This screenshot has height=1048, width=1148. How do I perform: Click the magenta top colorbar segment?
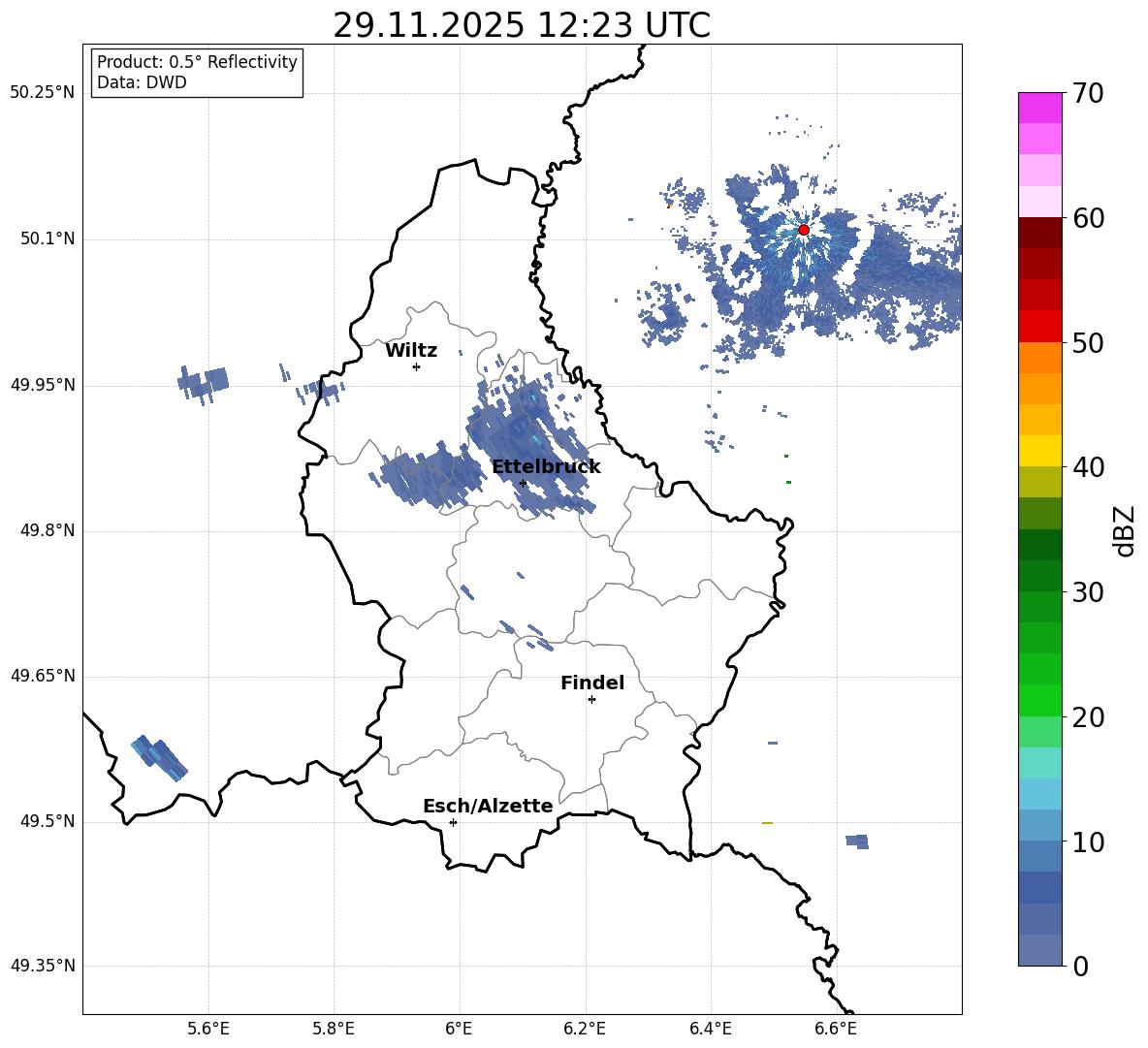tap(1039, 108)
